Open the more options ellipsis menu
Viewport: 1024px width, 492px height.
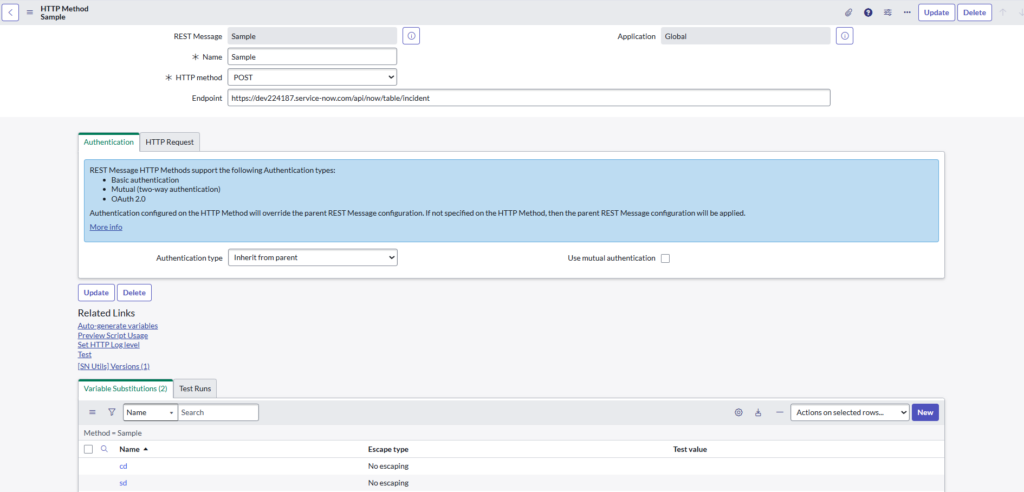[x=906, y=13]
